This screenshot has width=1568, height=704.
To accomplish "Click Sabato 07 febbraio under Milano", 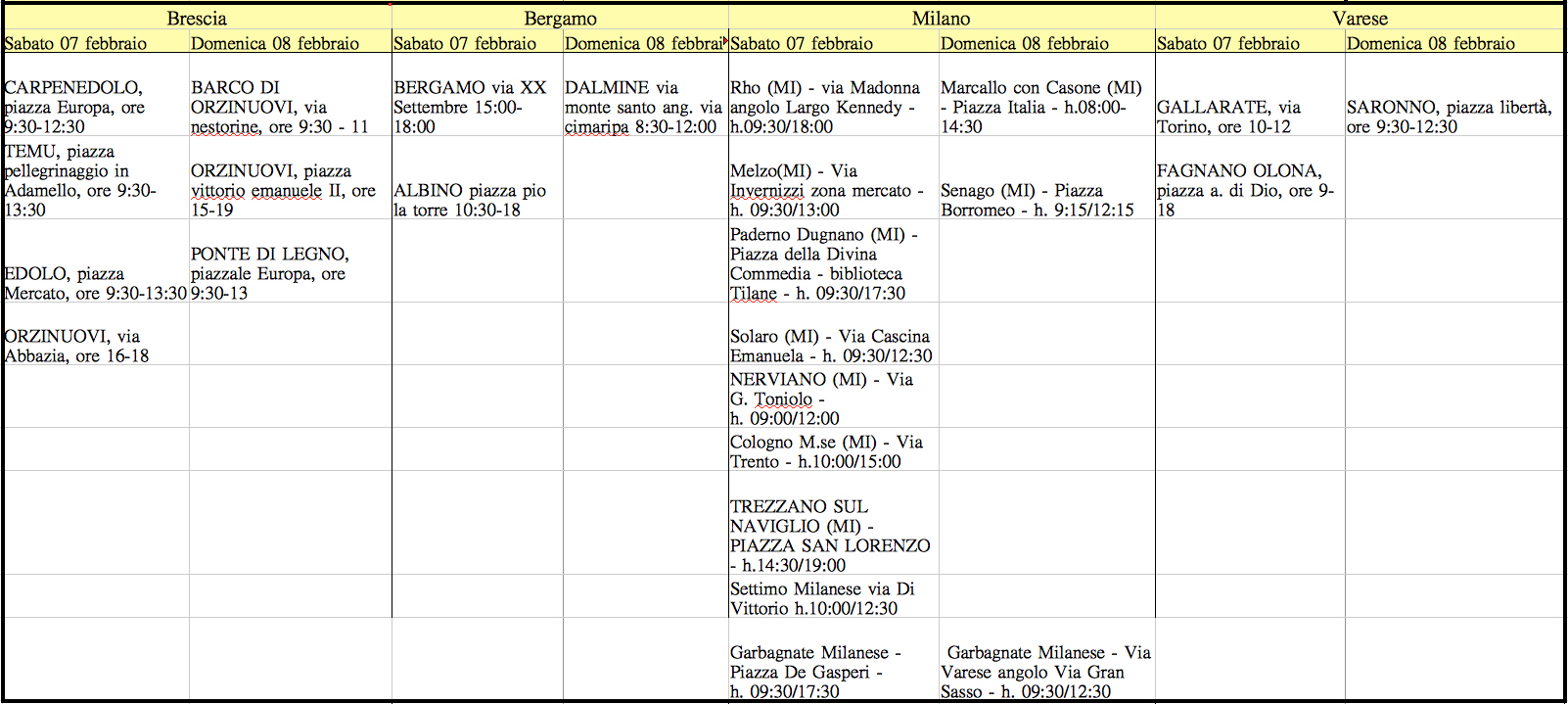I will [834, 43].
